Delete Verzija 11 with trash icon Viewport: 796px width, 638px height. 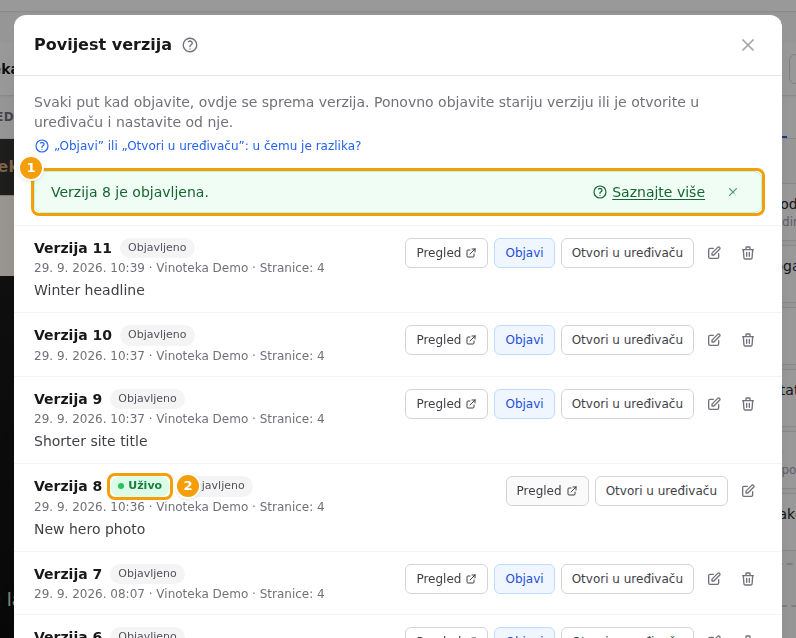point(747,253)
